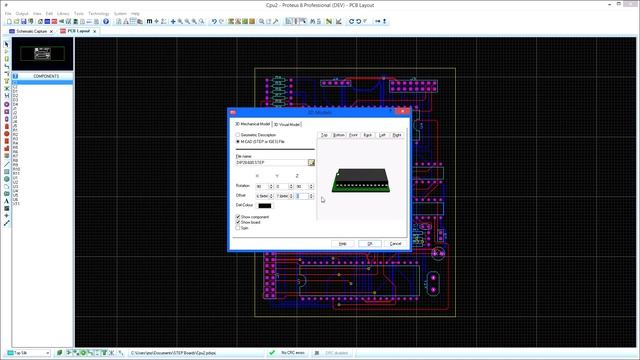Close the PCB Layout tab
Screen dimensions: 640x360
(95, 31)
